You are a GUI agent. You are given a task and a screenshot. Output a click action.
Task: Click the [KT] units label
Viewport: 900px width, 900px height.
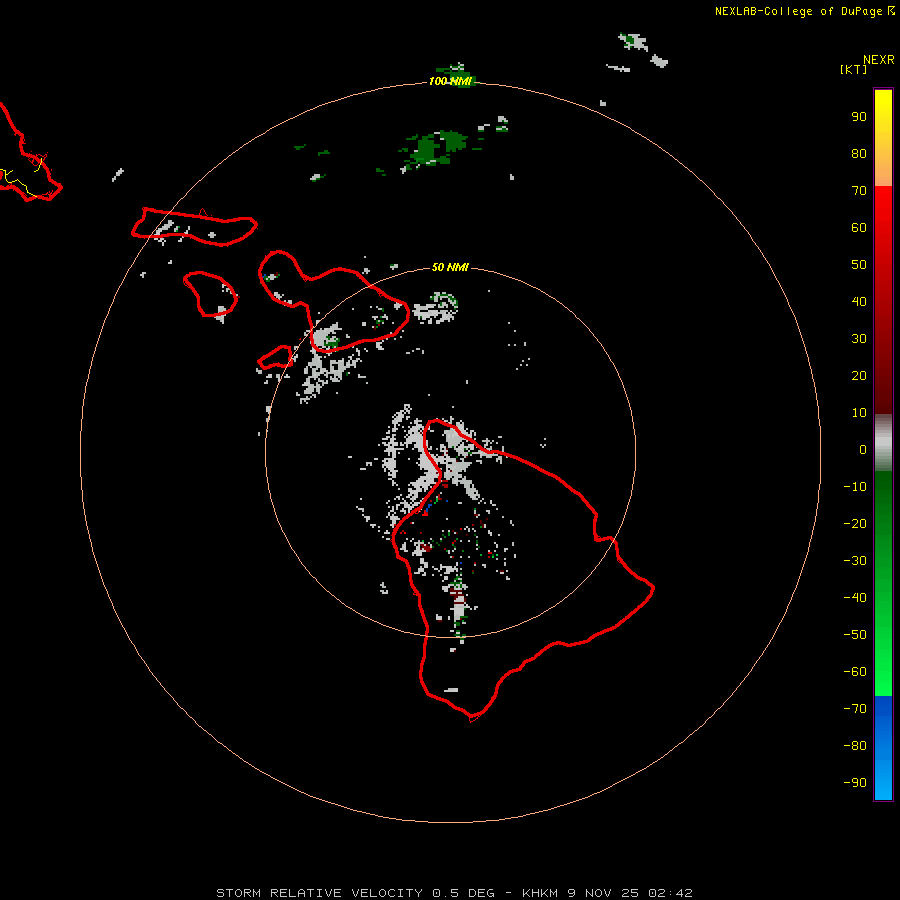[854, 69]
